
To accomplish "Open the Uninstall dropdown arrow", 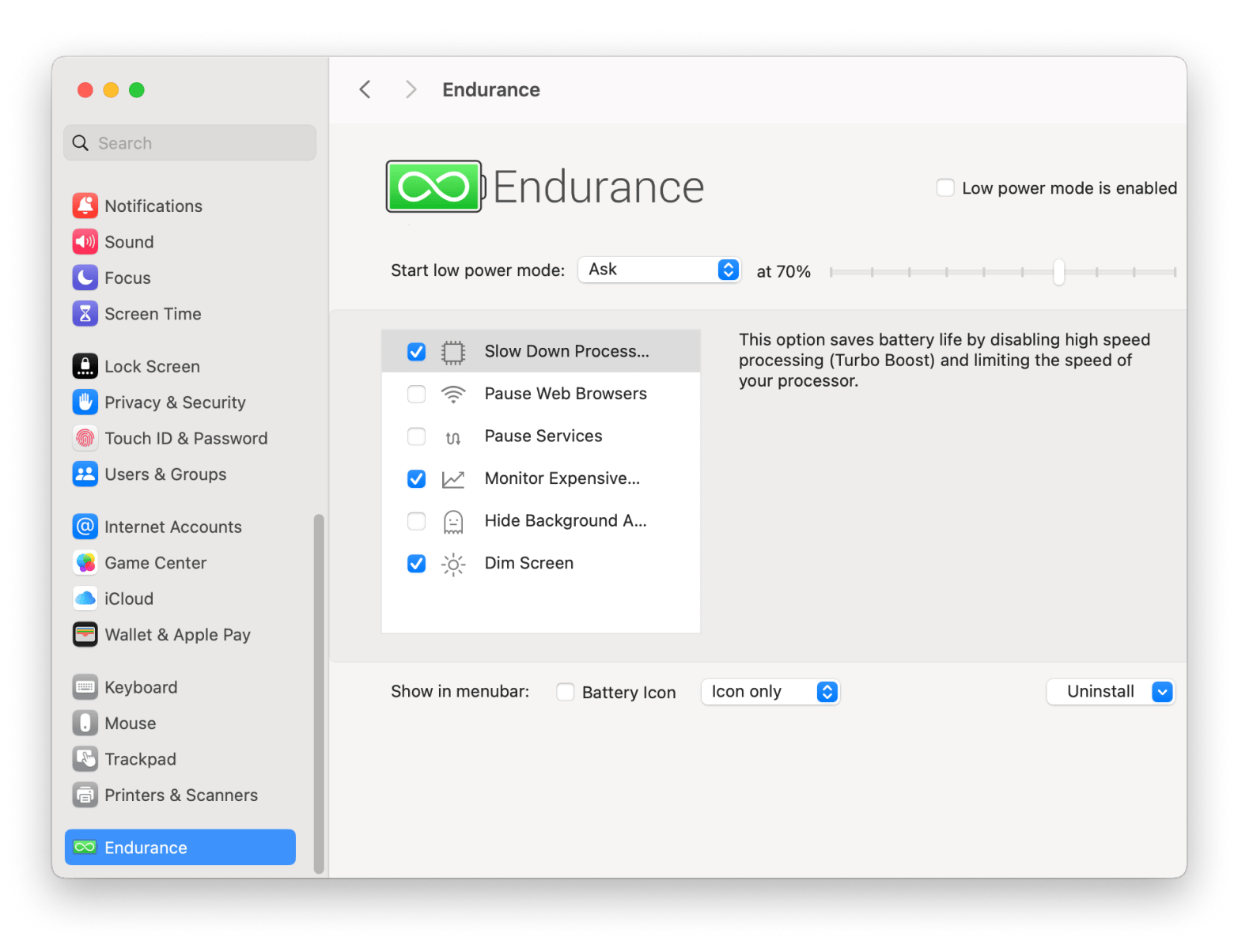I will (1162, 692).
